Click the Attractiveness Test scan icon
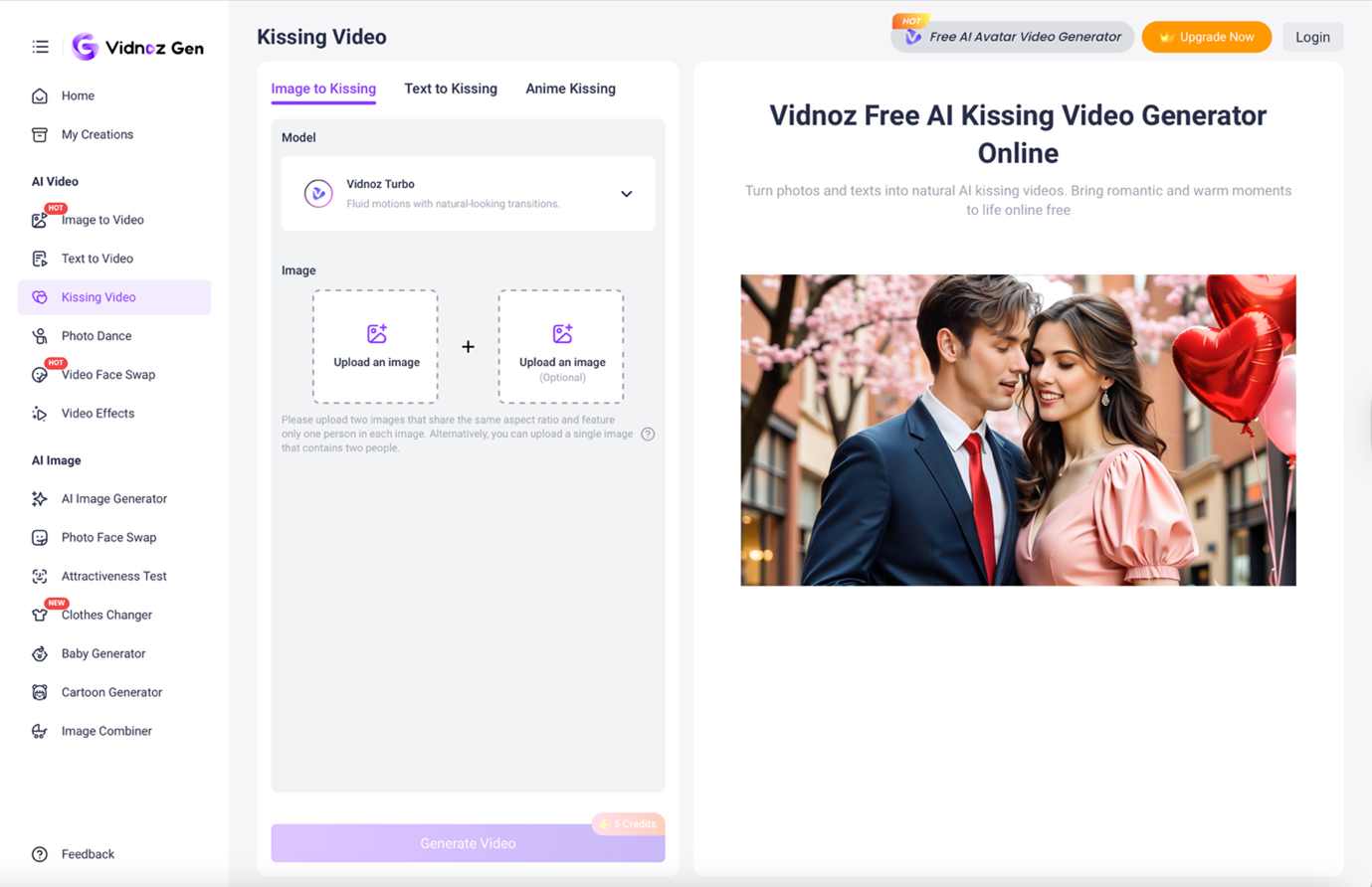1372x887 pixels. pos(40,577)
